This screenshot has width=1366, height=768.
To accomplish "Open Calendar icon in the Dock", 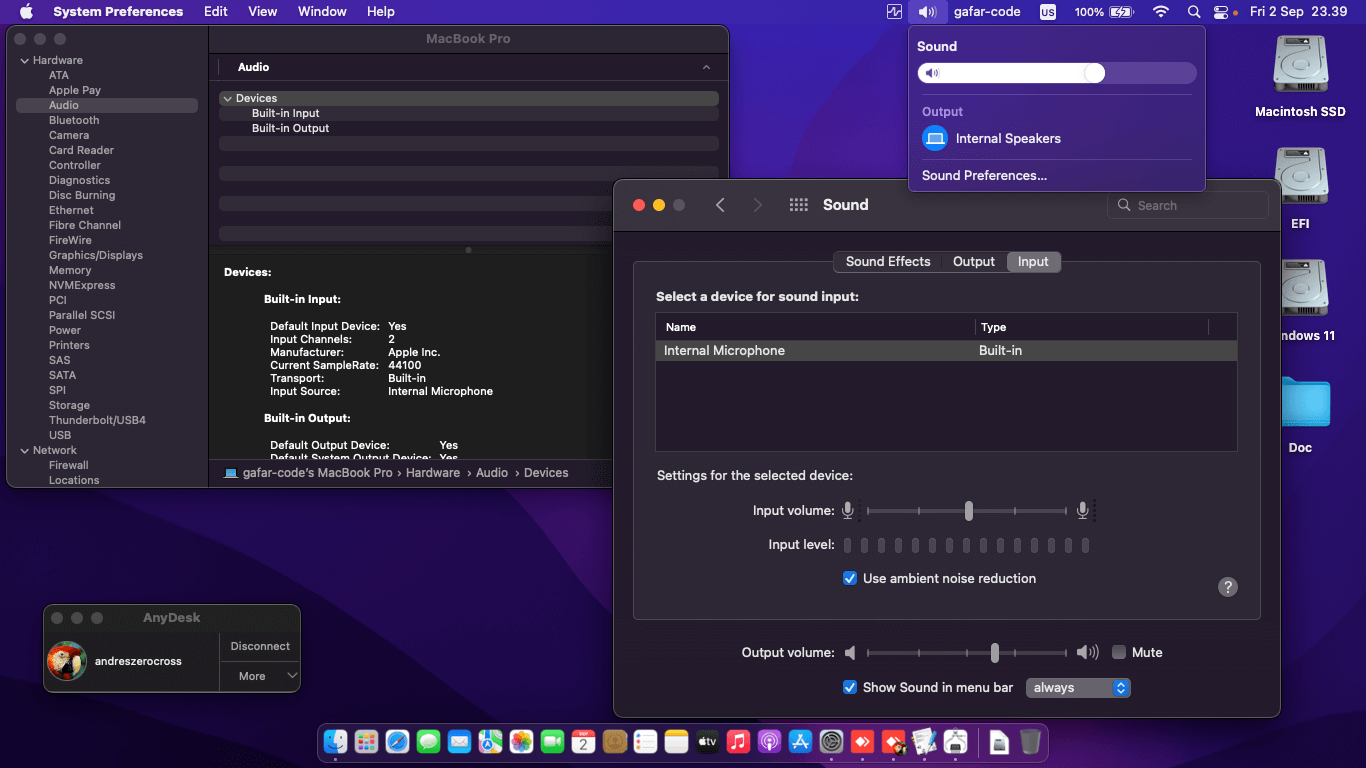I will [584, 742].
